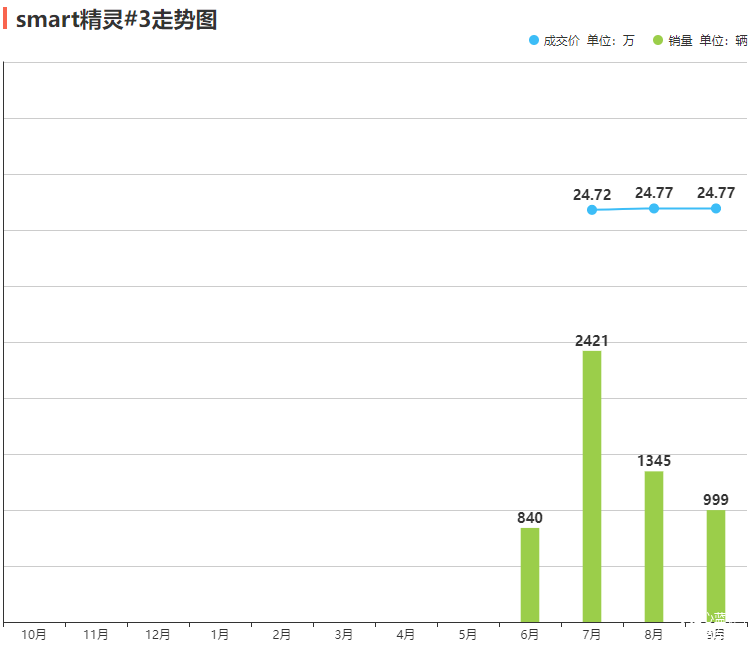Select the 840 sales bar
The height and width of the screenshot is (648, 755).
[x=530, y=575]
